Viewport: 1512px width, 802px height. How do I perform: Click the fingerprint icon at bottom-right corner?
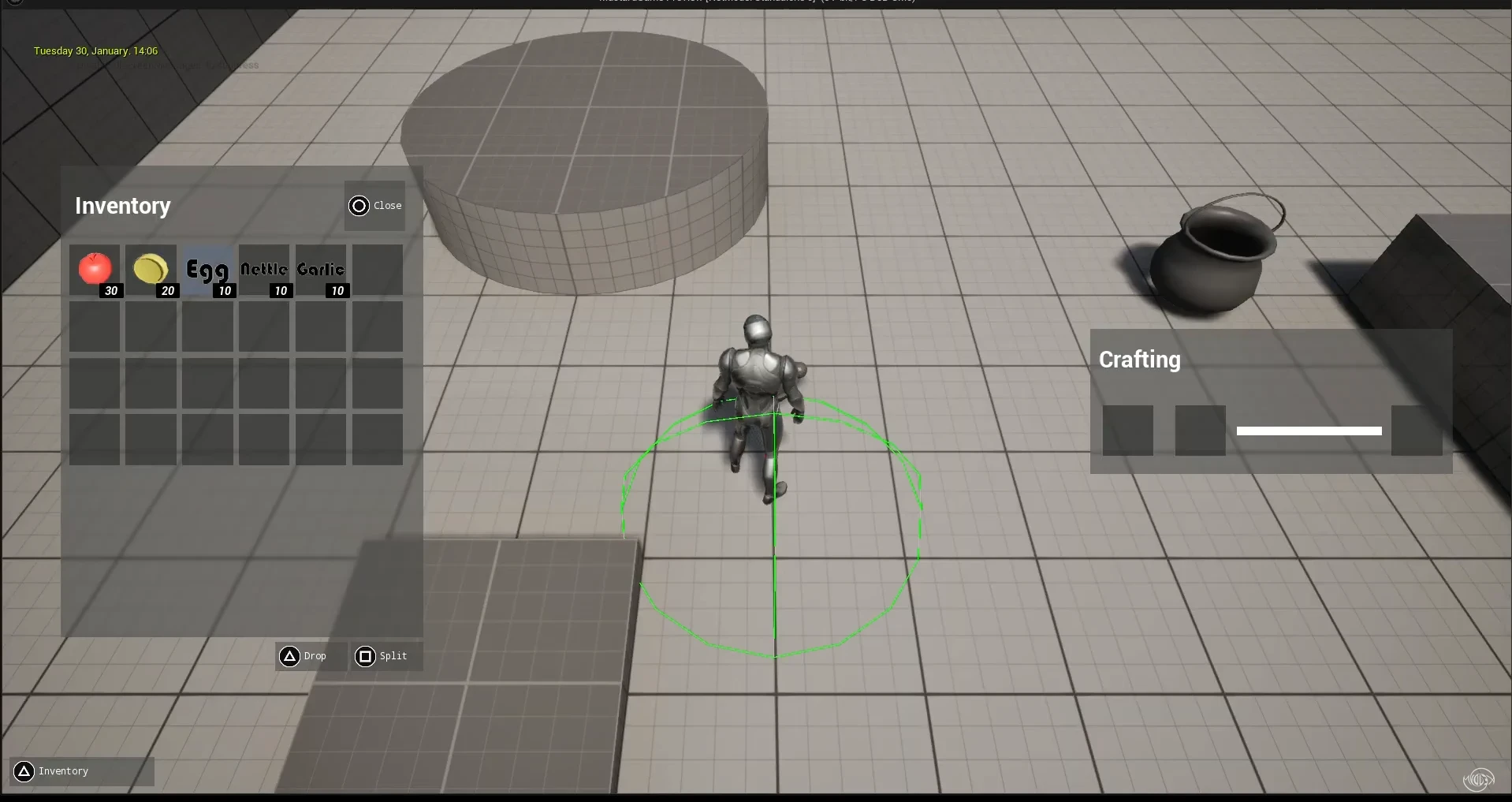pyautogui.click(x=1478, y=779)
